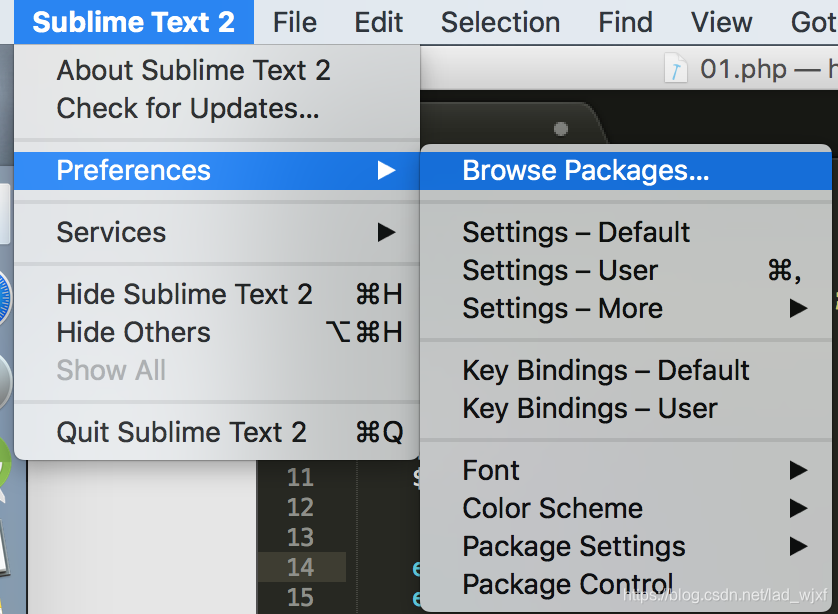The height and width of the screenshot is (614, 838).
Task: Expand the Settings – More submenu
Action: pyautogui.click(x=626, y=308)
